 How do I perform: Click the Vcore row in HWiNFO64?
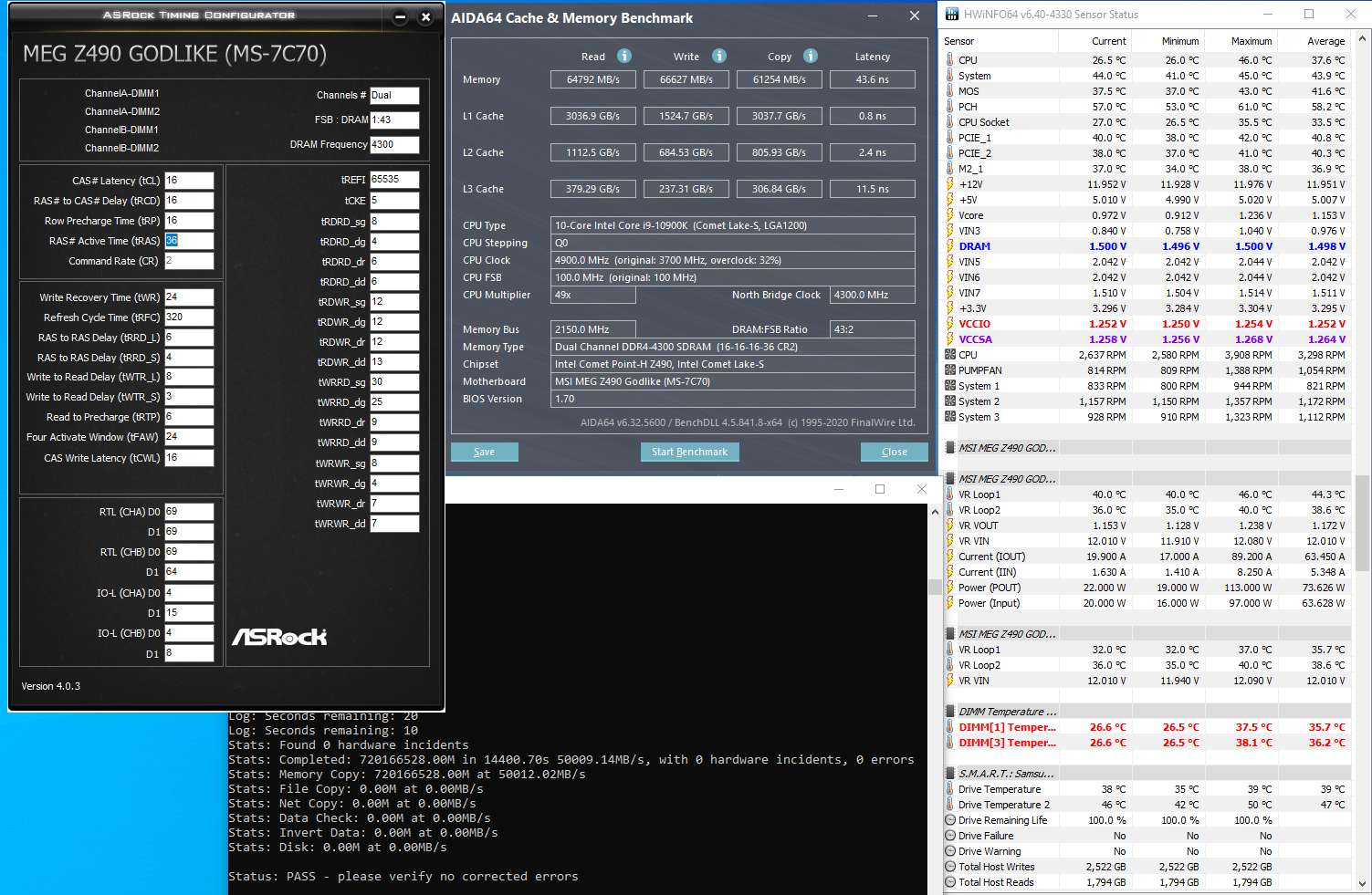(x=1147, y=215)
